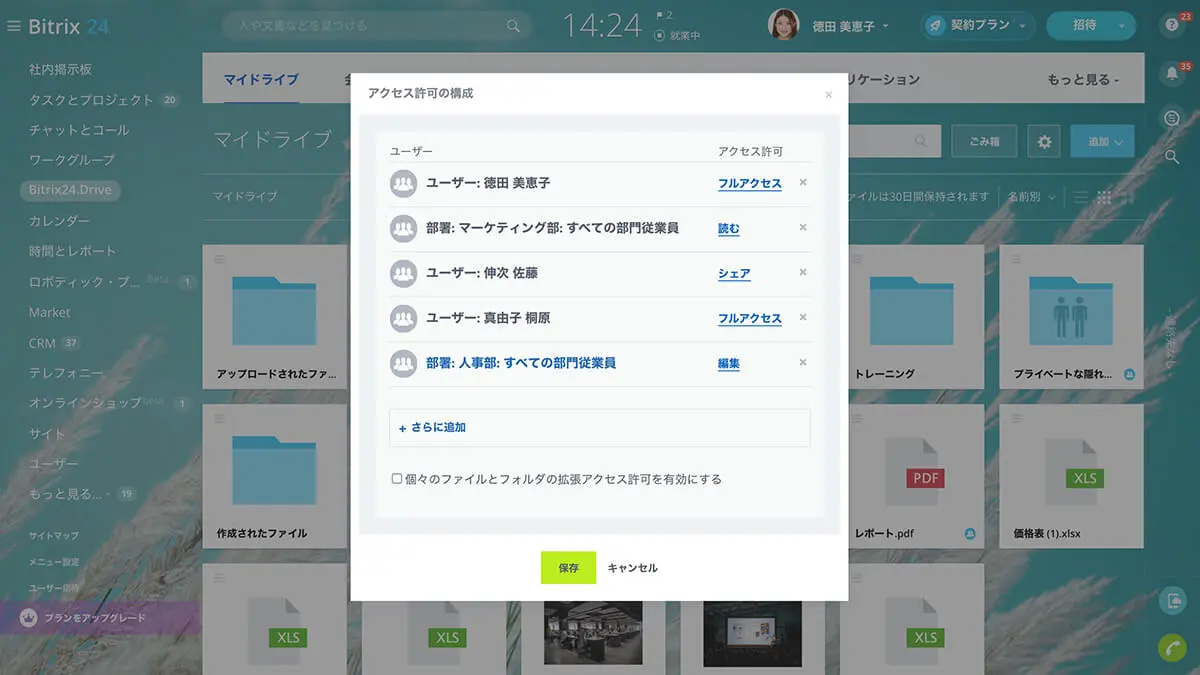Click the rocket icon on 契約プラン
This screenshot has height=675, width=1200.
pyautogui.click(x=935, y=26)
